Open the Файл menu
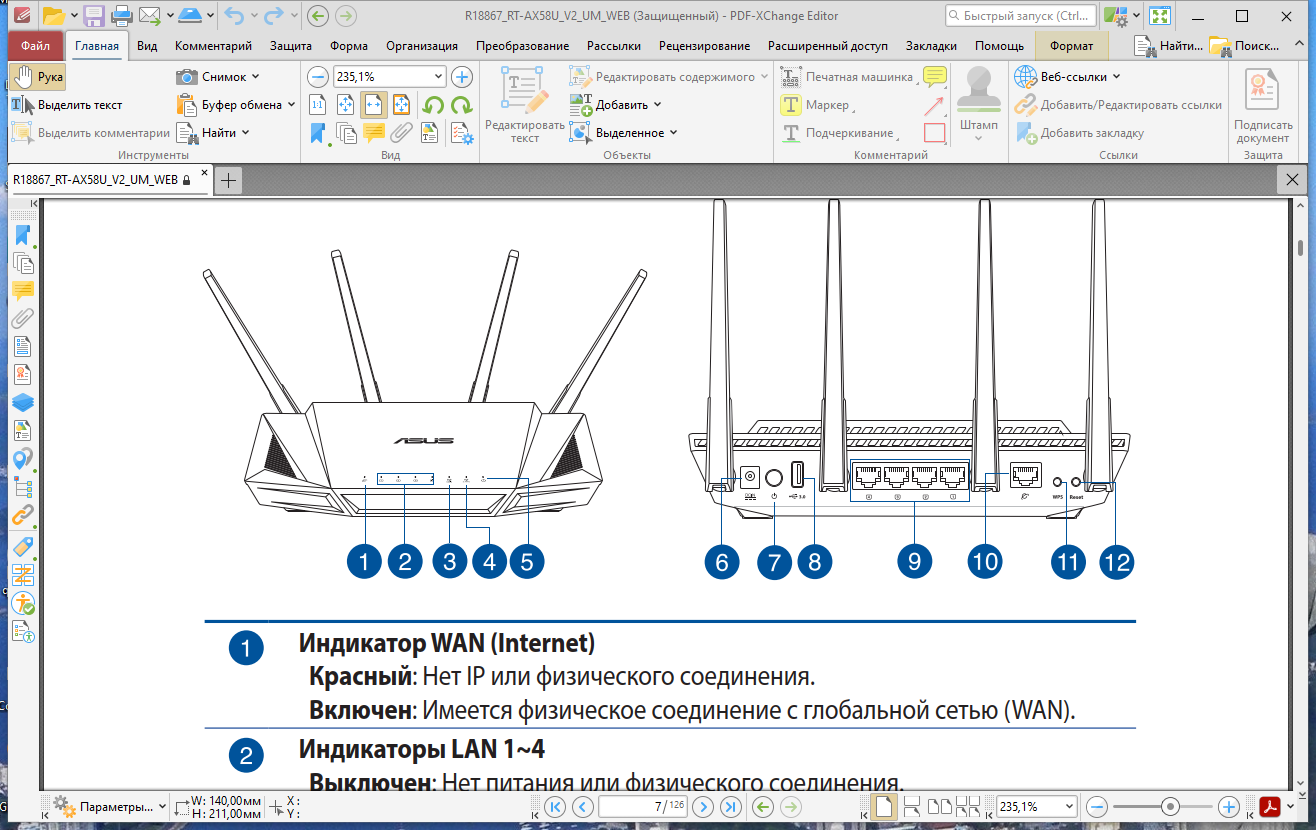Viewport: 1316px width, 830px height. pos(35,46)
